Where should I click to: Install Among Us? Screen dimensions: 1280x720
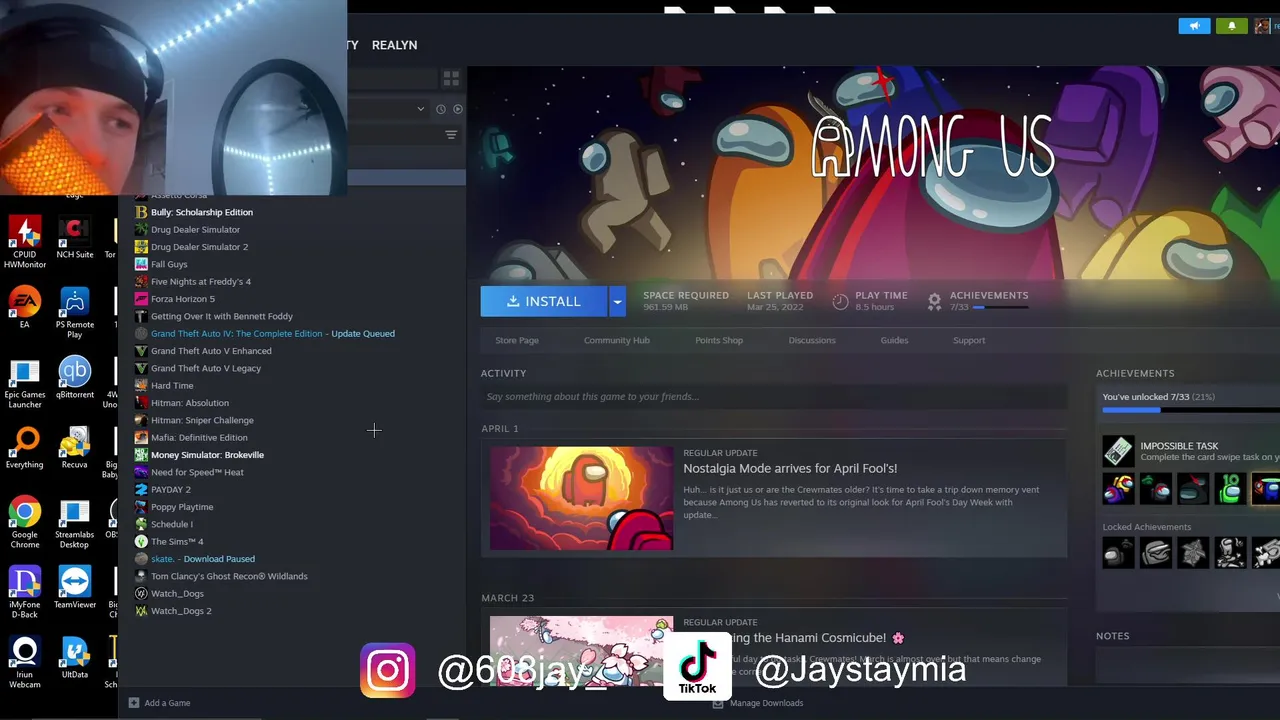544,301
